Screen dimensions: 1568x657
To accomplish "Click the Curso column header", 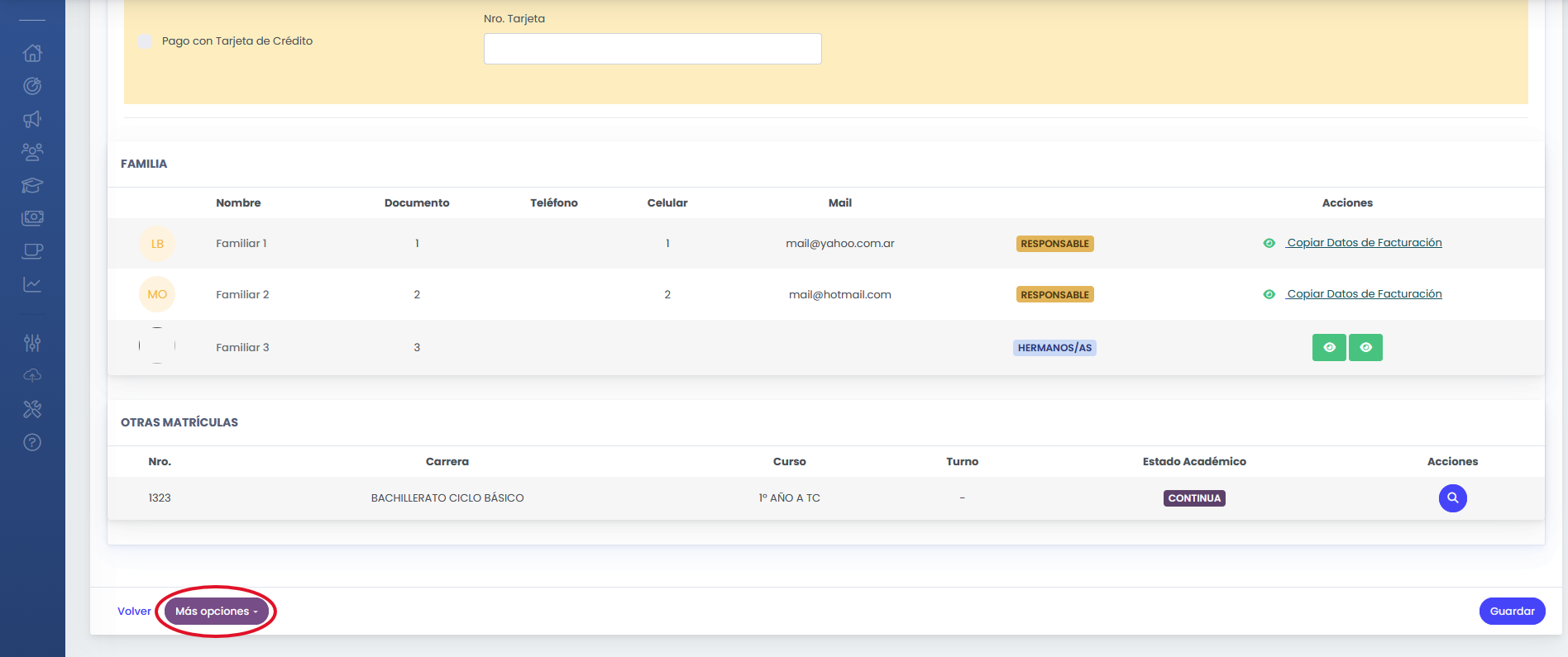I will [x=790, y=462].
